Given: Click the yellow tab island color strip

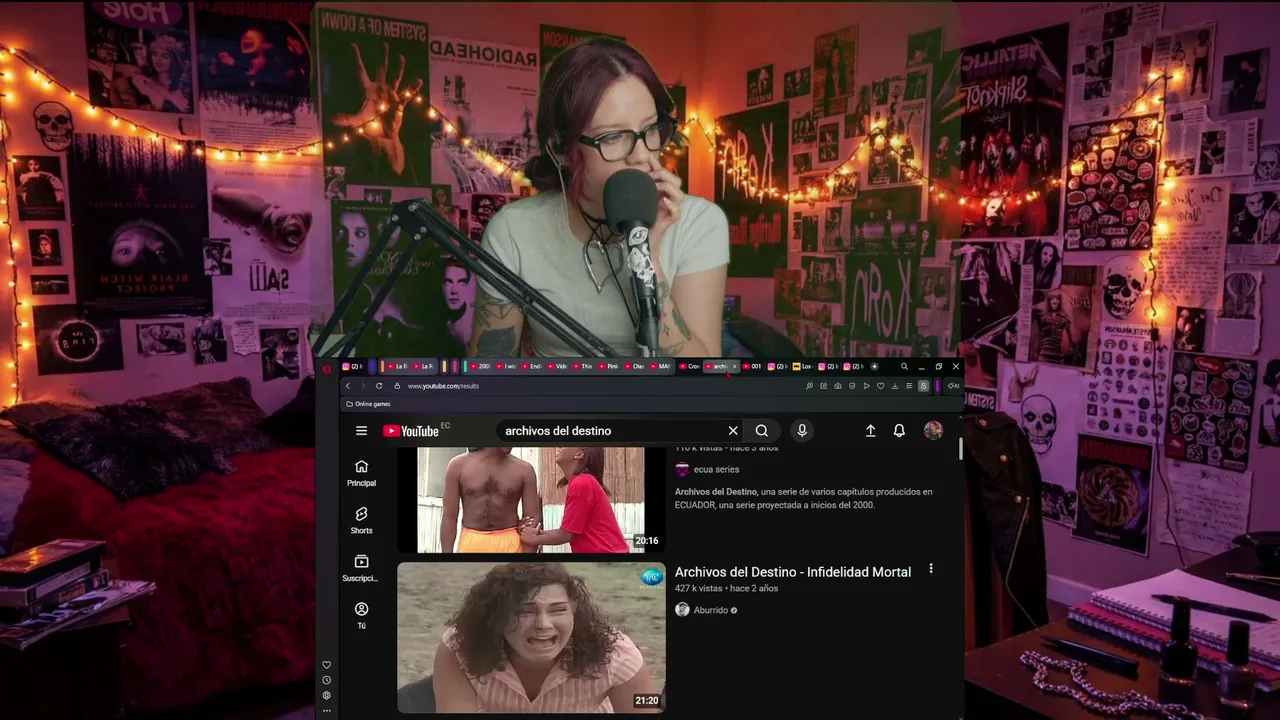Looking at the screenshot, I should click(444, 367).
